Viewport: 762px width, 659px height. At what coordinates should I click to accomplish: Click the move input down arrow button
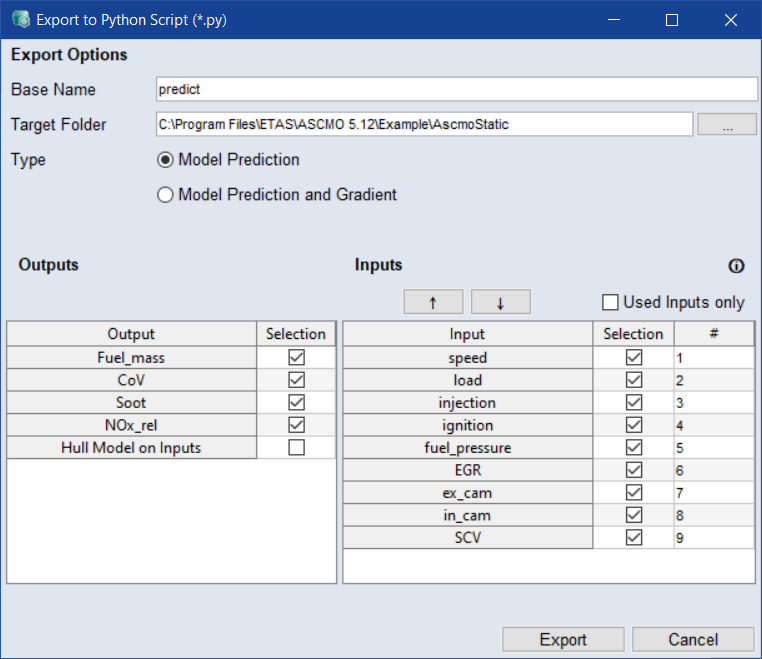point(500,302)
